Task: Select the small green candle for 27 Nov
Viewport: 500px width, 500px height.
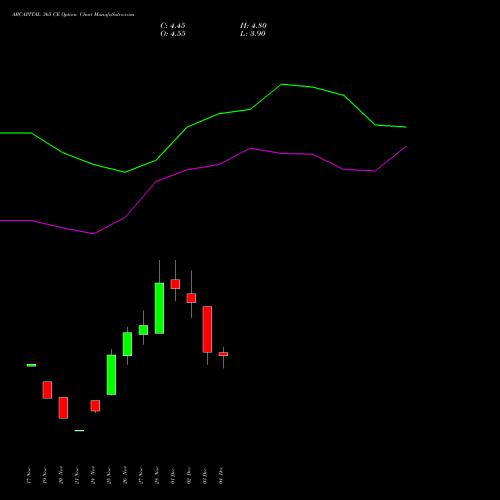Action: coord(143,330)
